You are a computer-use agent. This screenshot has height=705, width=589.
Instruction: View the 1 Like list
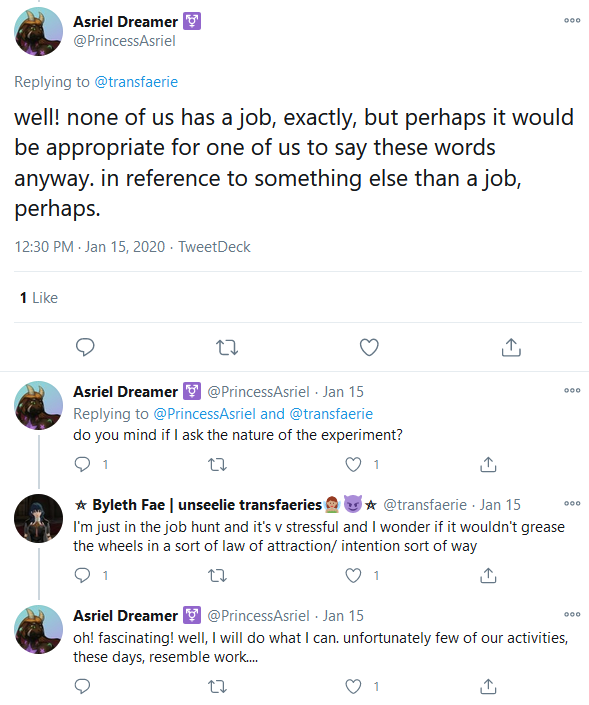click(x=39, y=298)
